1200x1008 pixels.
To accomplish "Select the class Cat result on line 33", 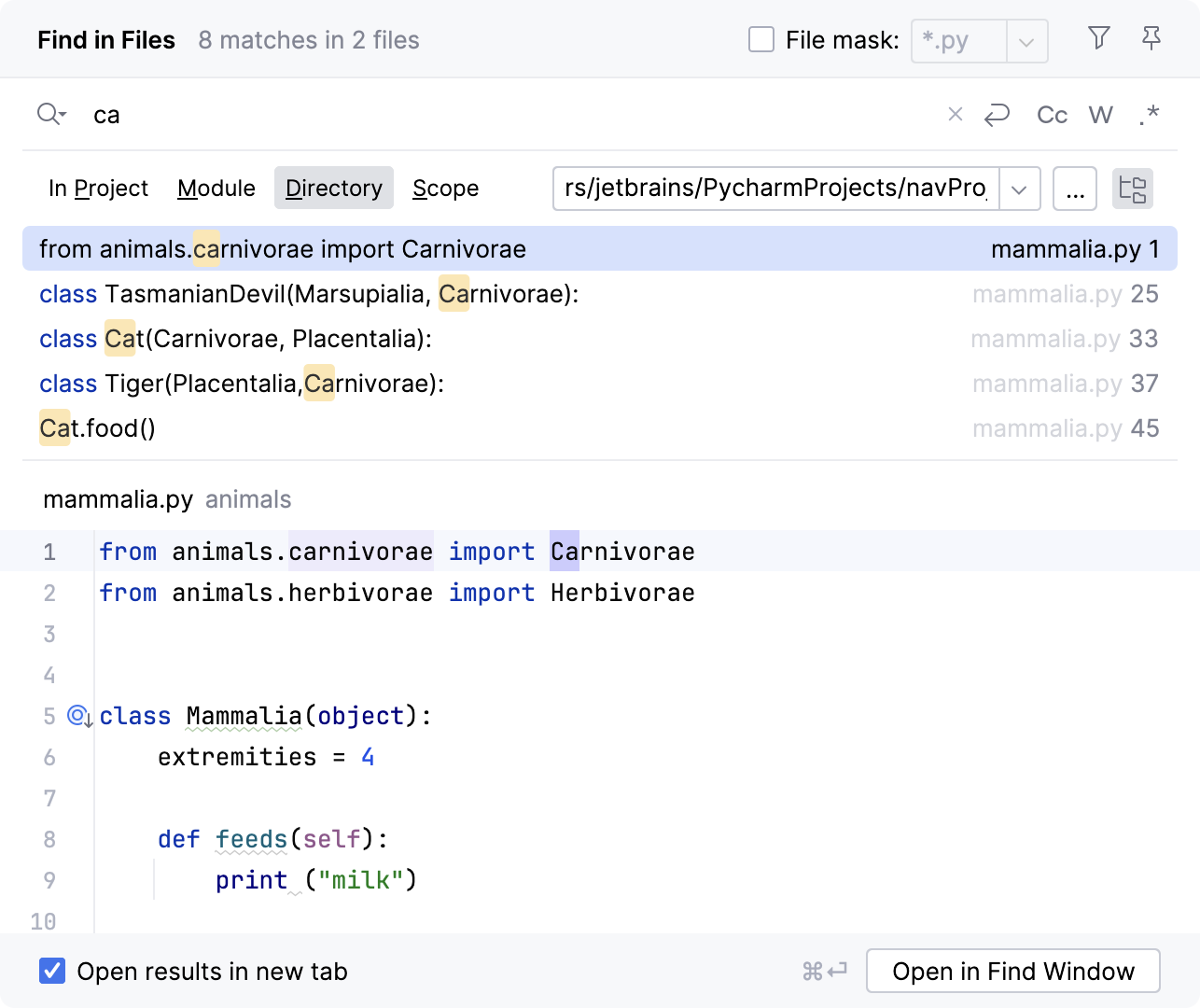I will (x=235, y=339).
